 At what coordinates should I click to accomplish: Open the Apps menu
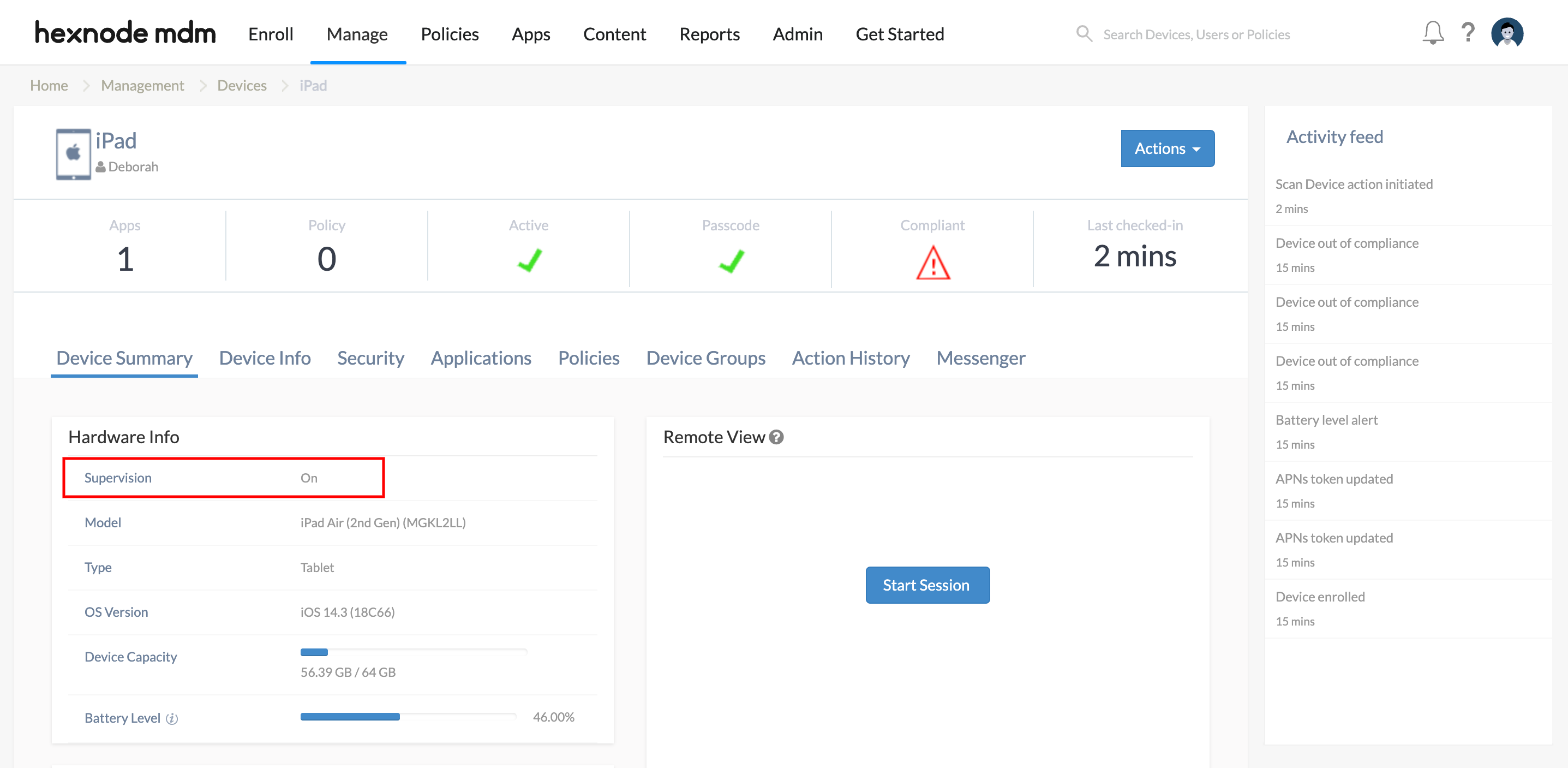point(531,34)
